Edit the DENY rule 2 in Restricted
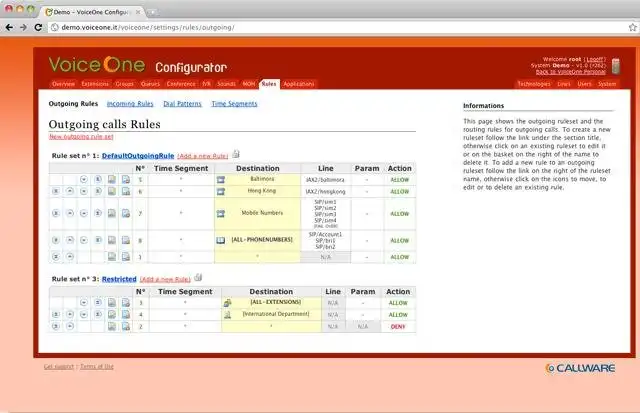 click(112, 326)
